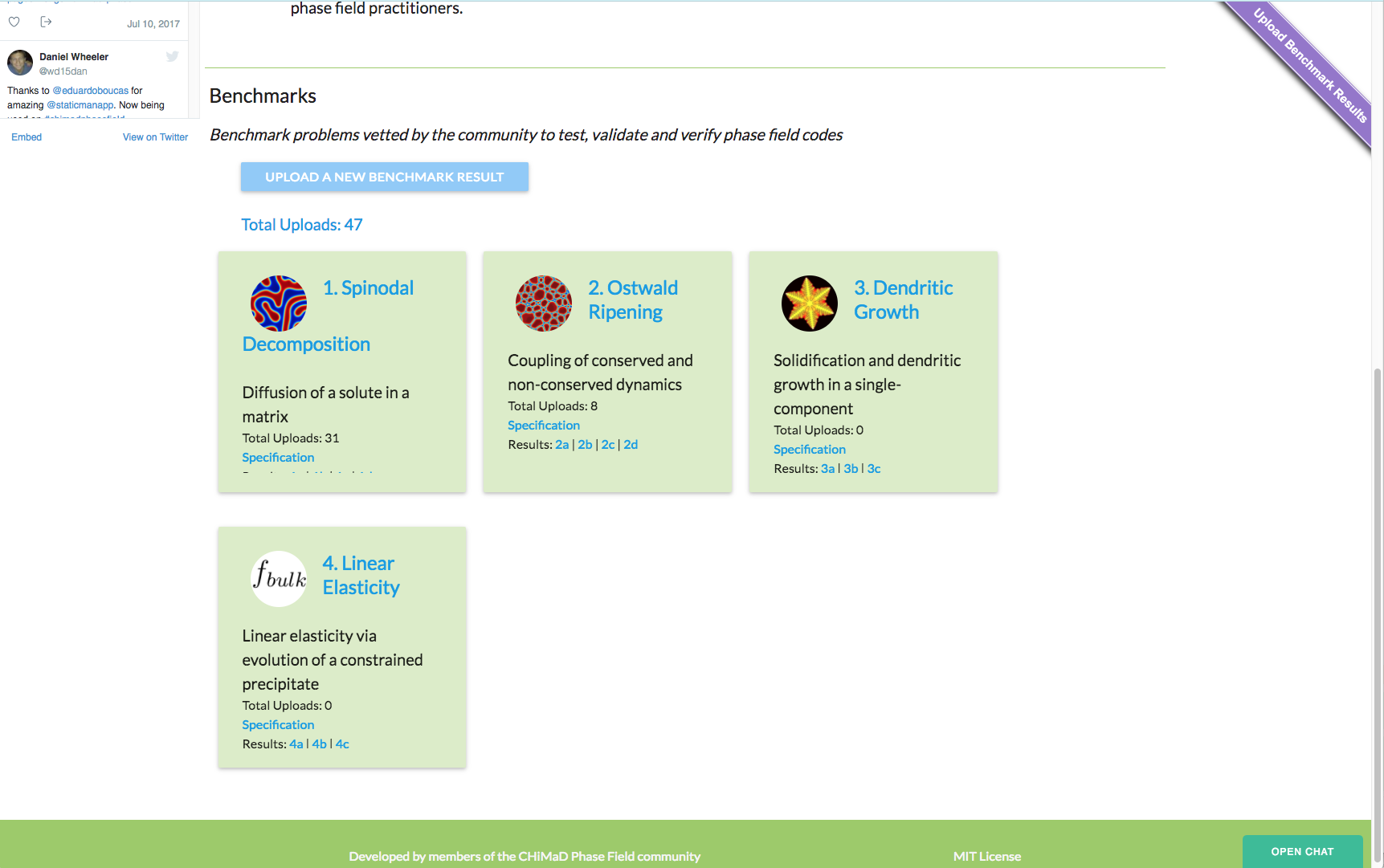
Task: Open the @wd15dan handle link
Action: 63,71
